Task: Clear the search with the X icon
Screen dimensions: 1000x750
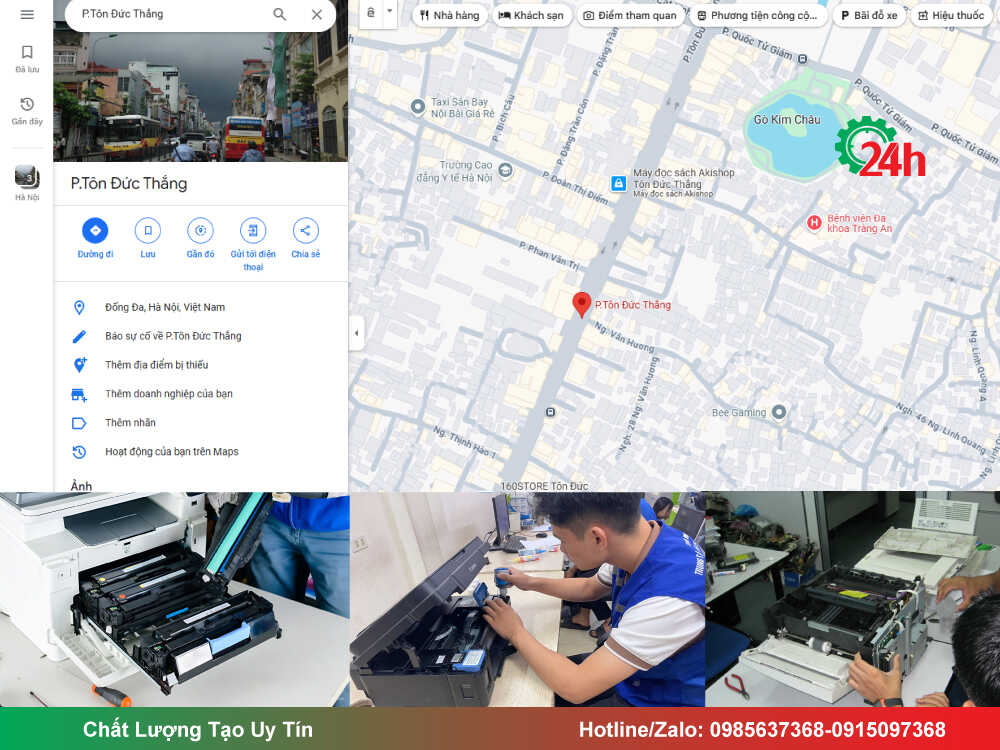Action: [317, 14]
